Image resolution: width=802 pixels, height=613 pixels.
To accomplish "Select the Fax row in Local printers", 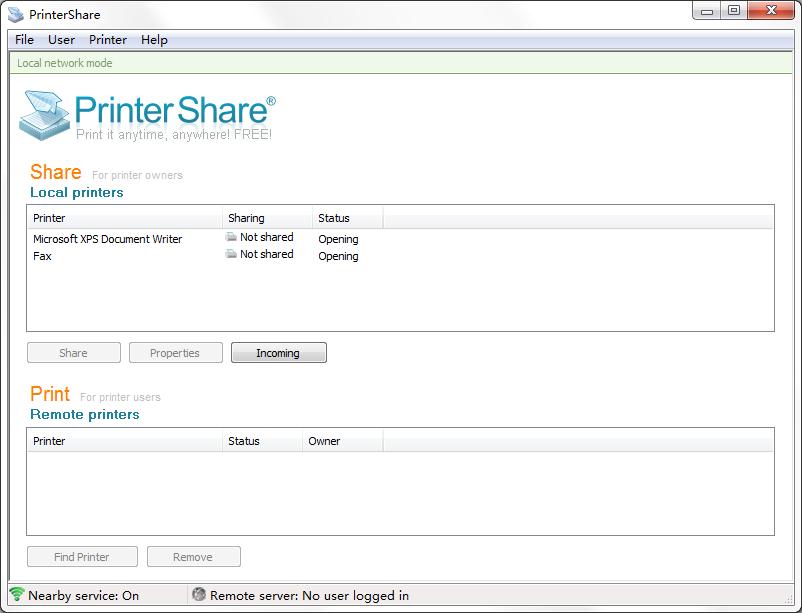I will tap(120, 256).
